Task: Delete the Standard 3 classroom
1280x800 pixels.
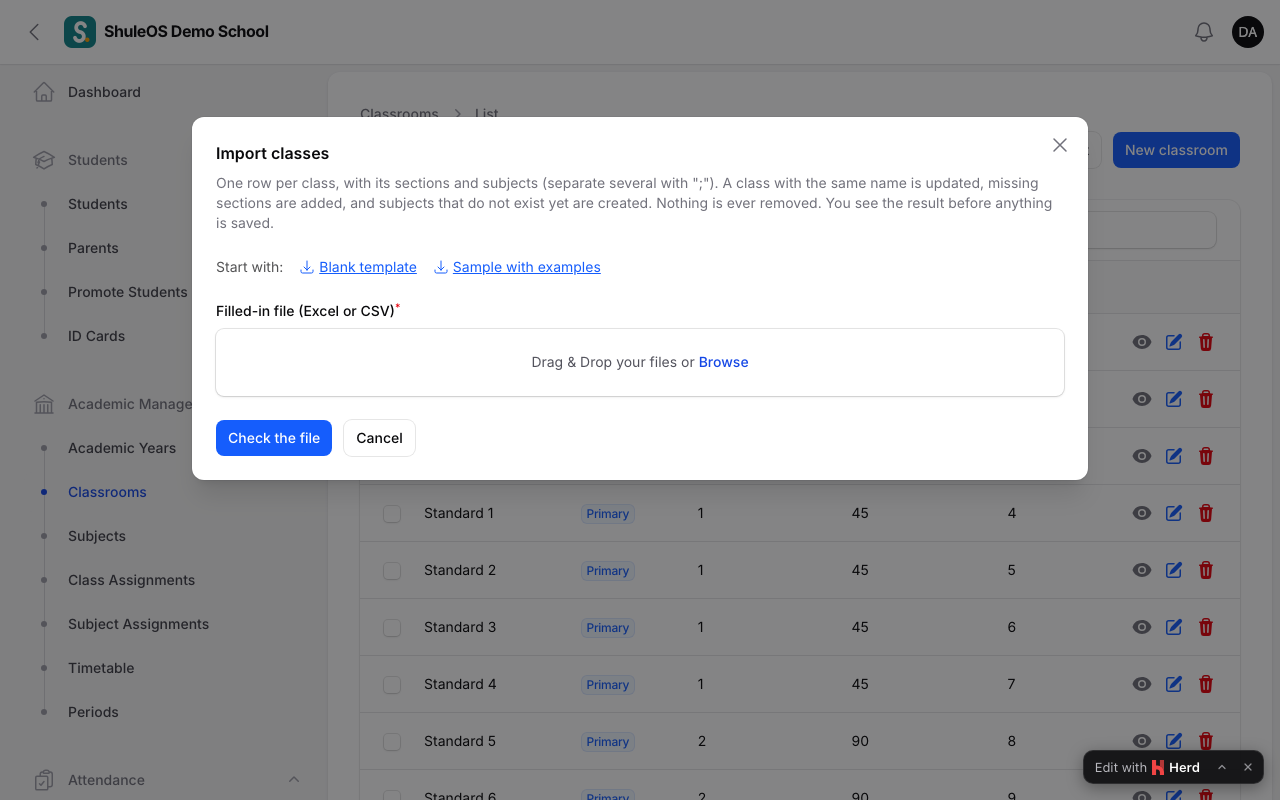Action: (x=1206, y=627)
